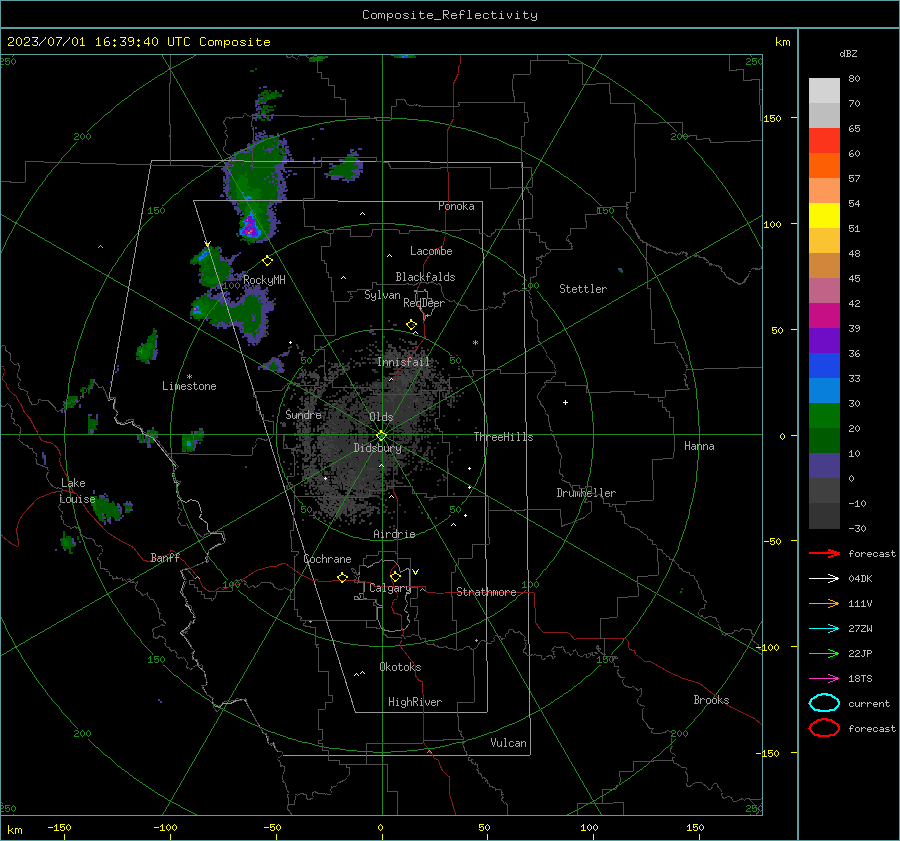This screenshot has width=900, height=841.
Task: Click the yellow diamond marker at radar center
Action: click(381, 436)
